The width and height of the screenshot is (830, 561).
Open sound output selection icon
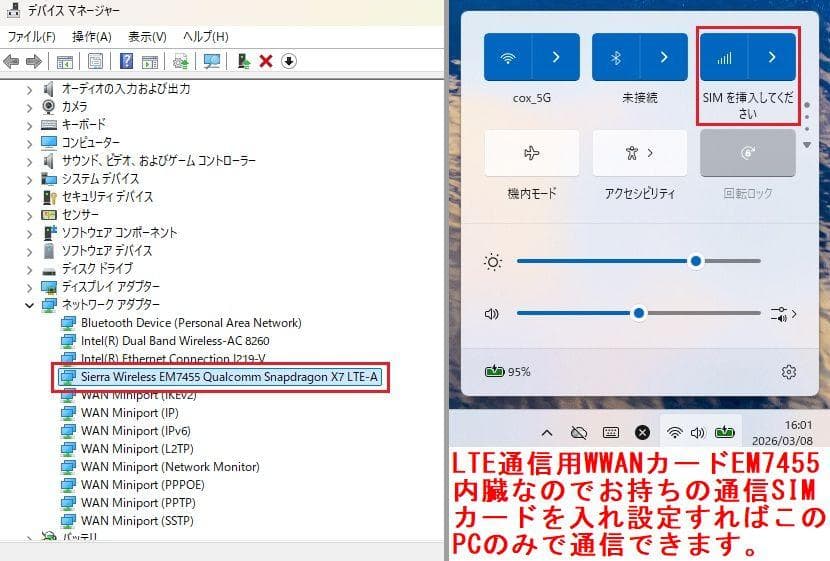[783, 314]
